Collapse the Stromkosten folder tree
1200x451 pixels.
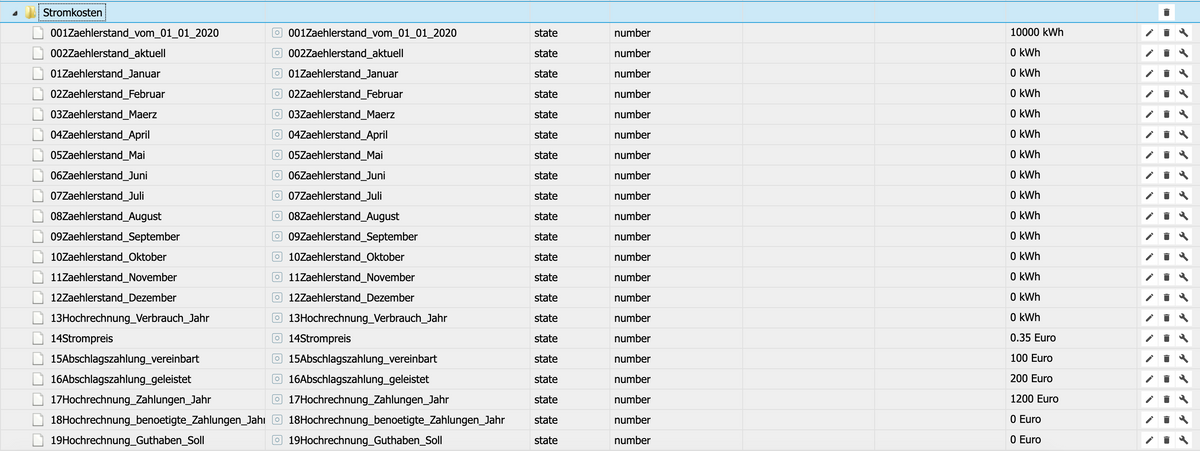(15, 13)
